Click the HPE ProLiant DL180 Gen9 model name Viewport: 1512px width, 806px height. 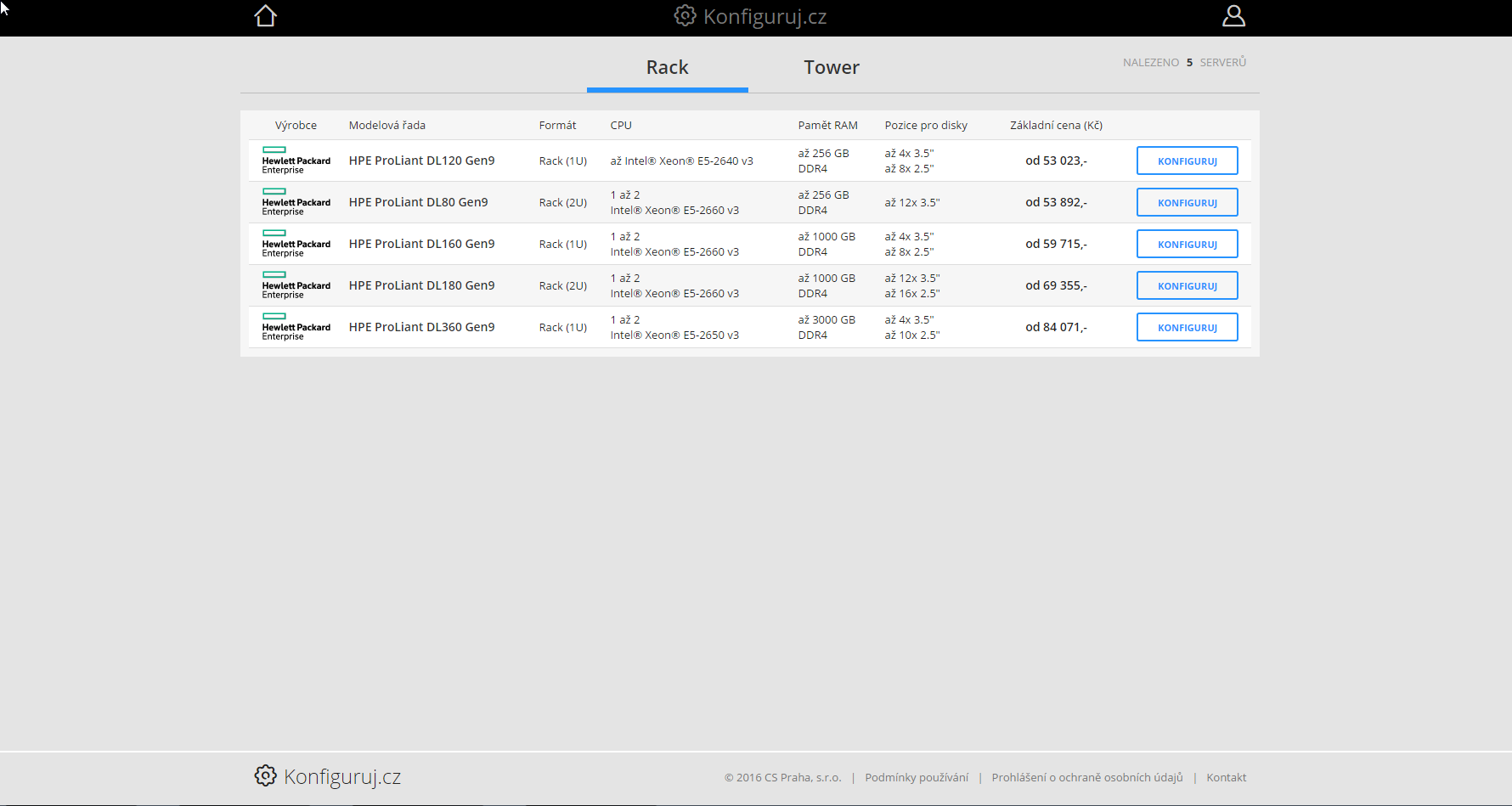(421, 286)
